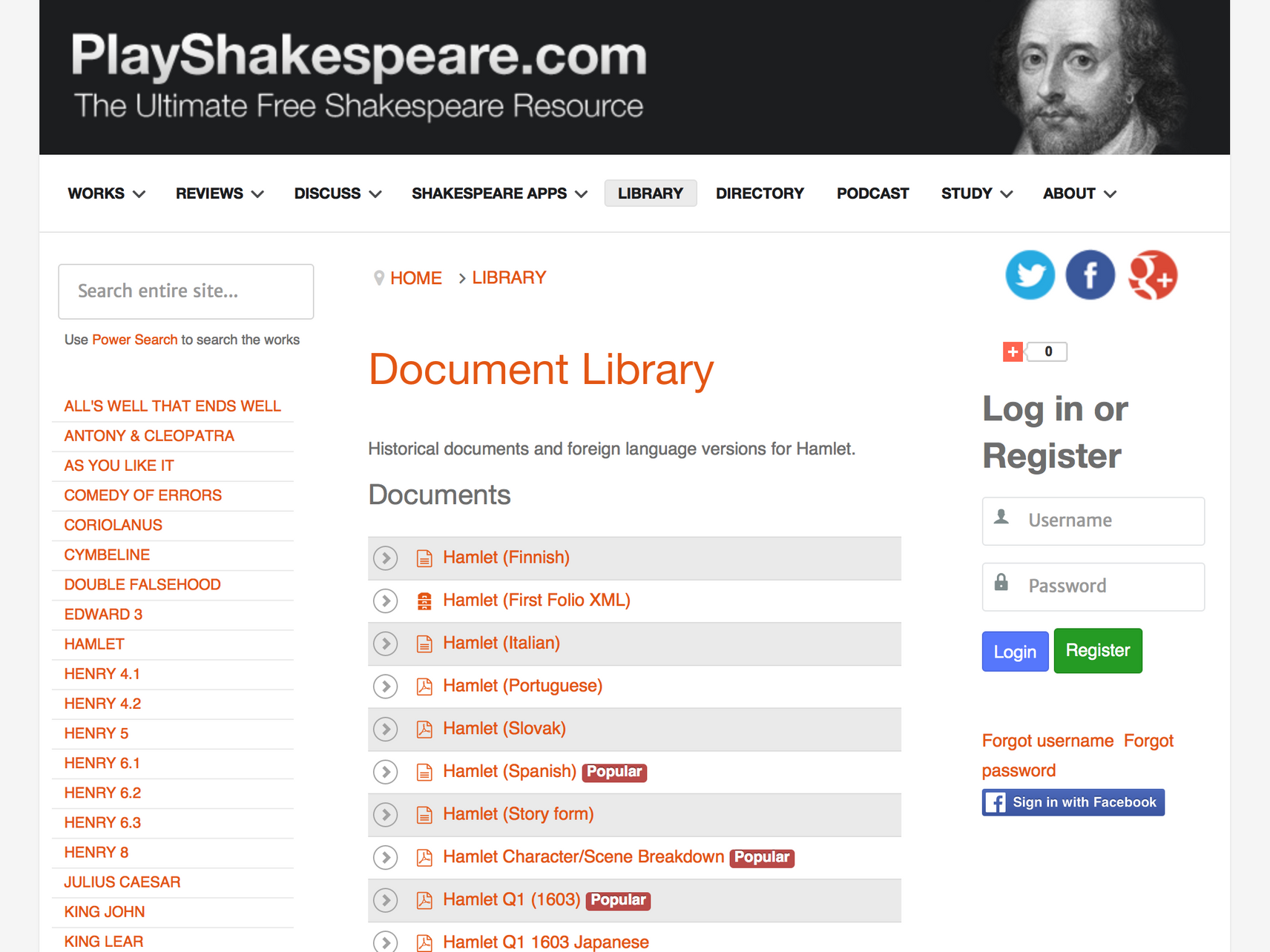Viewport: 1270px width, 952px height.
Task: Click the HOME breadcrumb link
Action: click(x=416, y=278)
